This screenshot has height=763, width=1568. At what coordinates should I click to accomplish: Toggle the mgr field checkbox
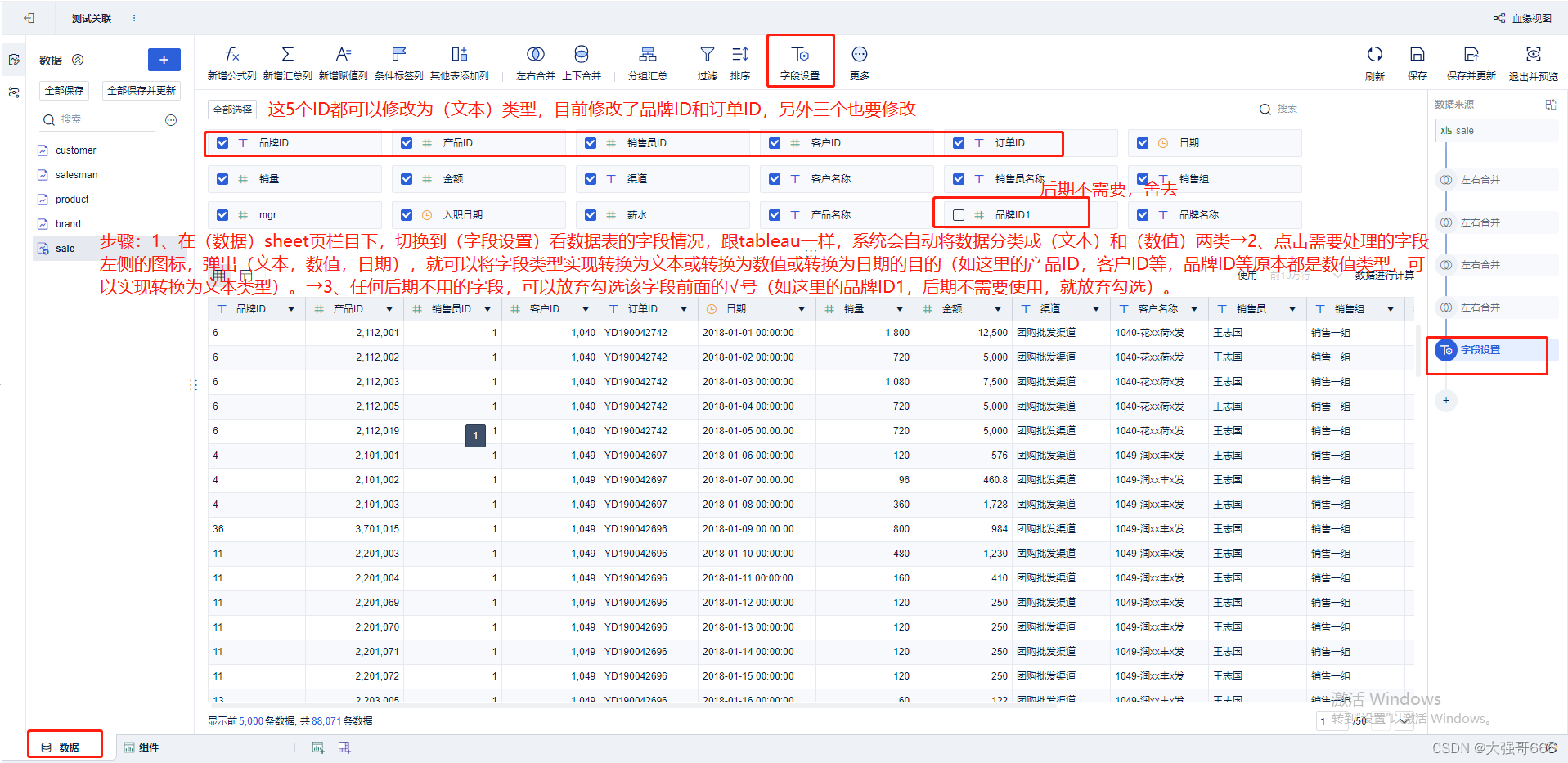coord(222,215)
